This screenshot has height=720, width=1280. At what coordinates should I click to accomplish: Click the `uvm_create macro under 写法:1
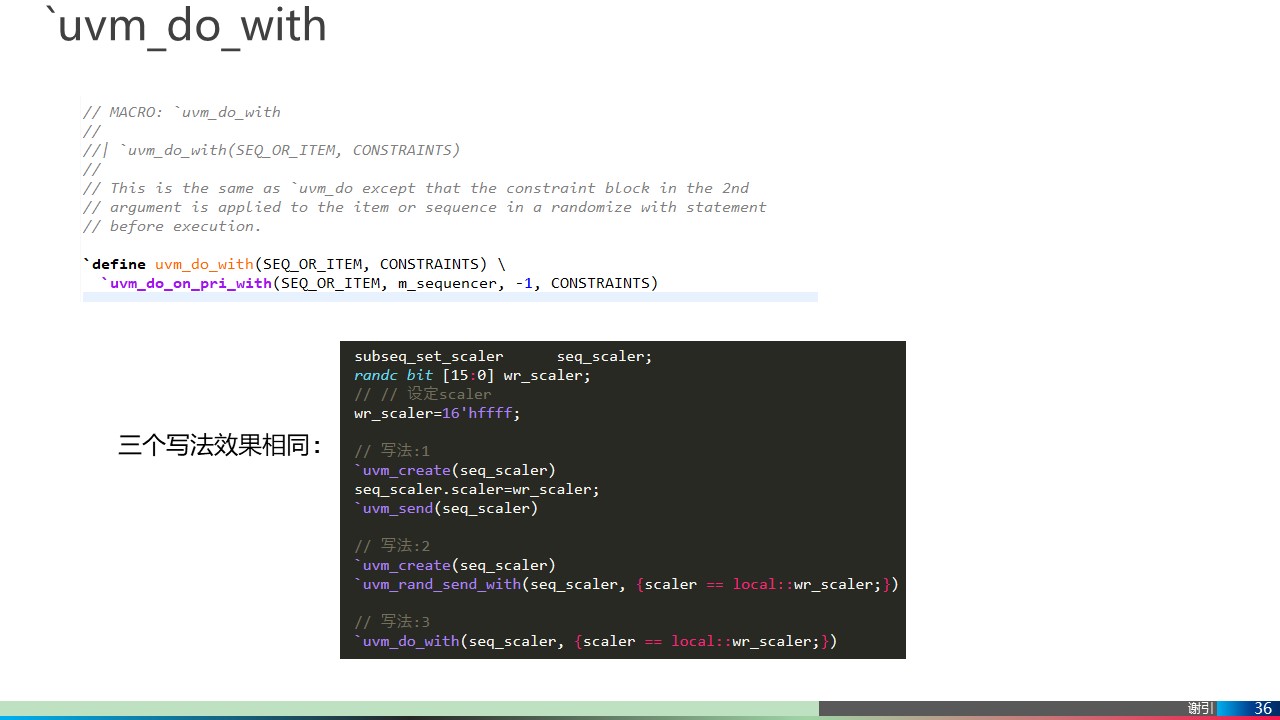pyautogui.click(x=402, y=470)
